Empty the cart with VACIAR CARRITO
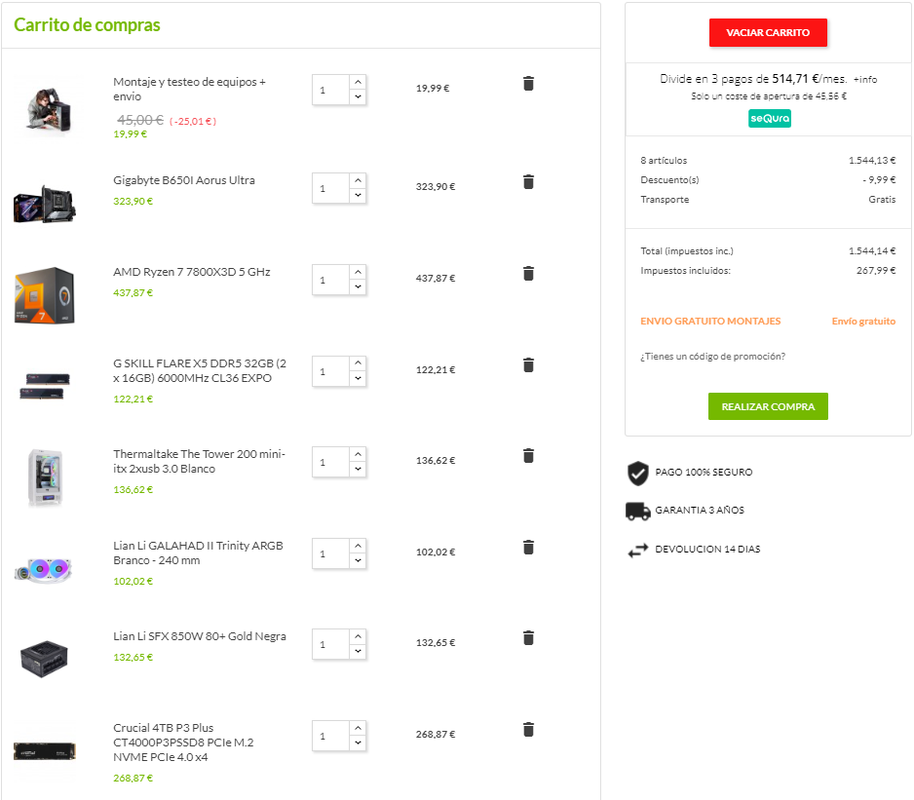Image resolution: width=914 pixels, height=800 pixels. 768,33
